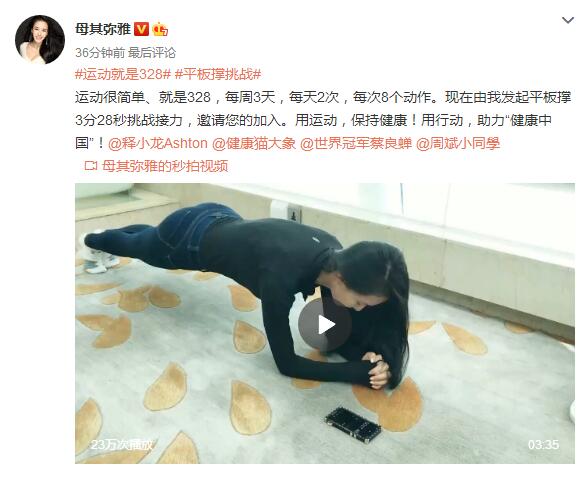587x480 pixels.
Task: Click the orange V verified badge
Action: tap(141, 29)
